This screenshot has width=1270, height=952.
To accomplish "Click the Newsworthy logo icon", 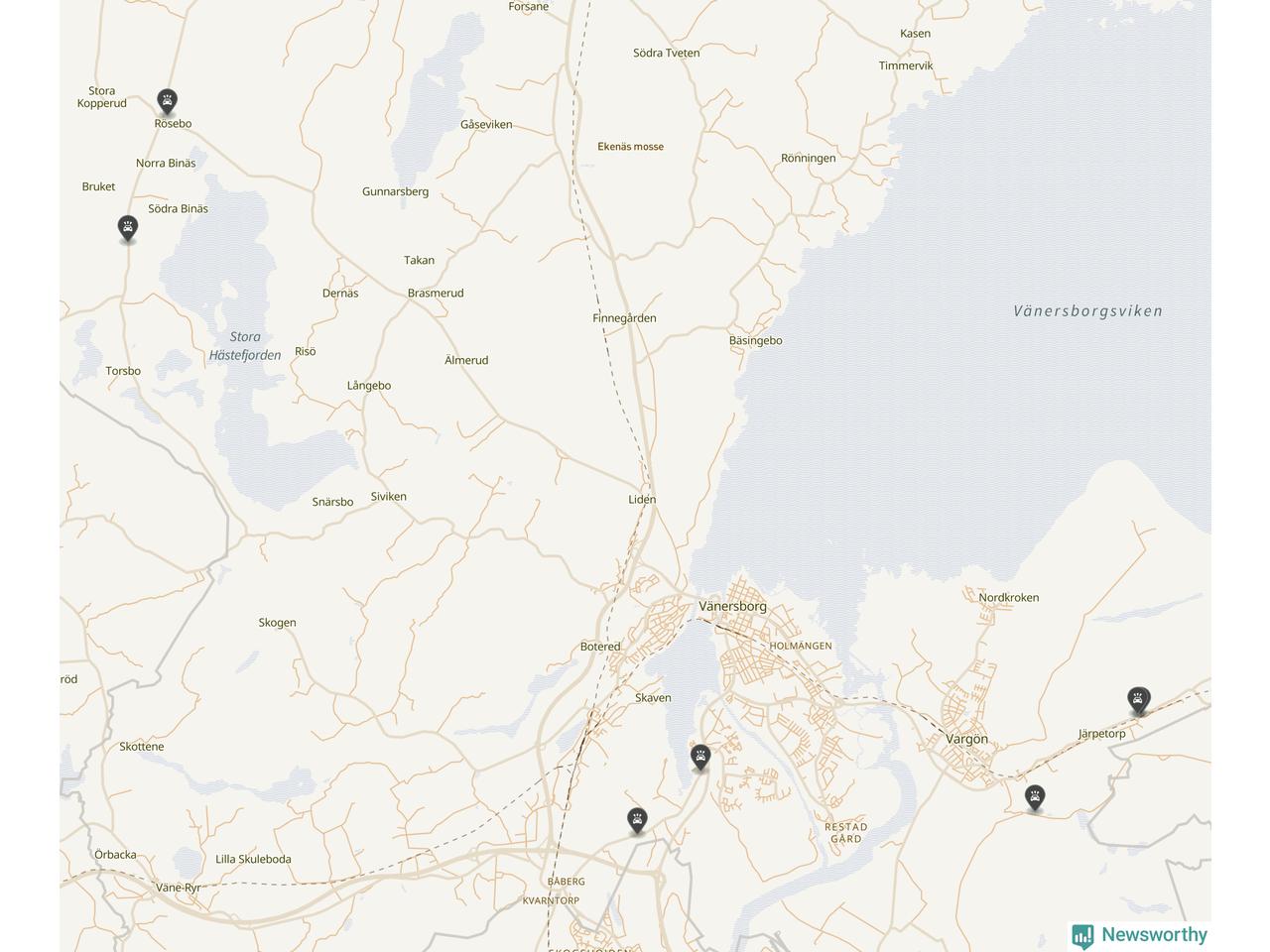I will point(1082,936).
